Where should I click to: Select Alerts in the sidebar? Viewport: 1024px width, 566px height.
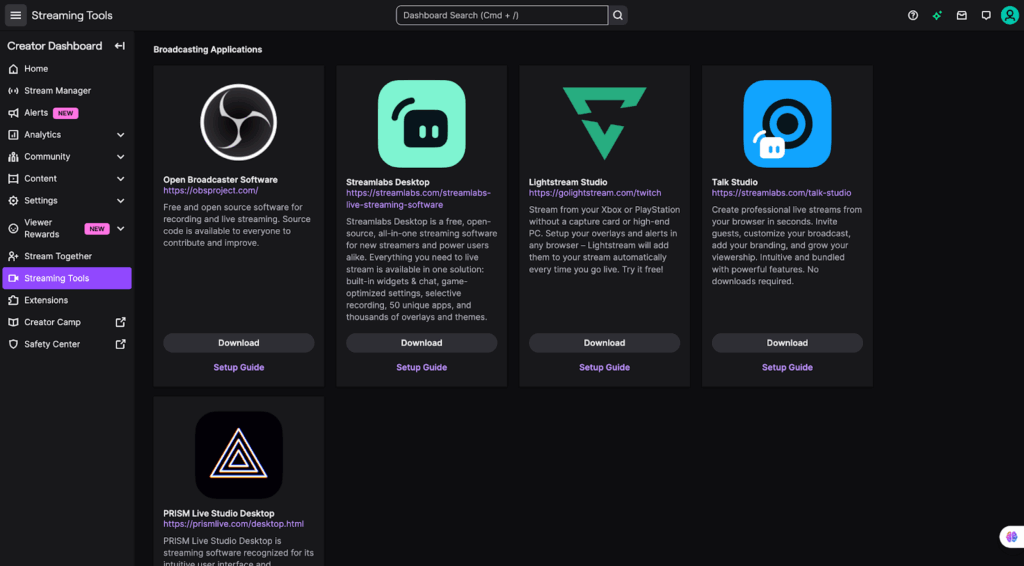pyautogui.click(x=36, y=113)
